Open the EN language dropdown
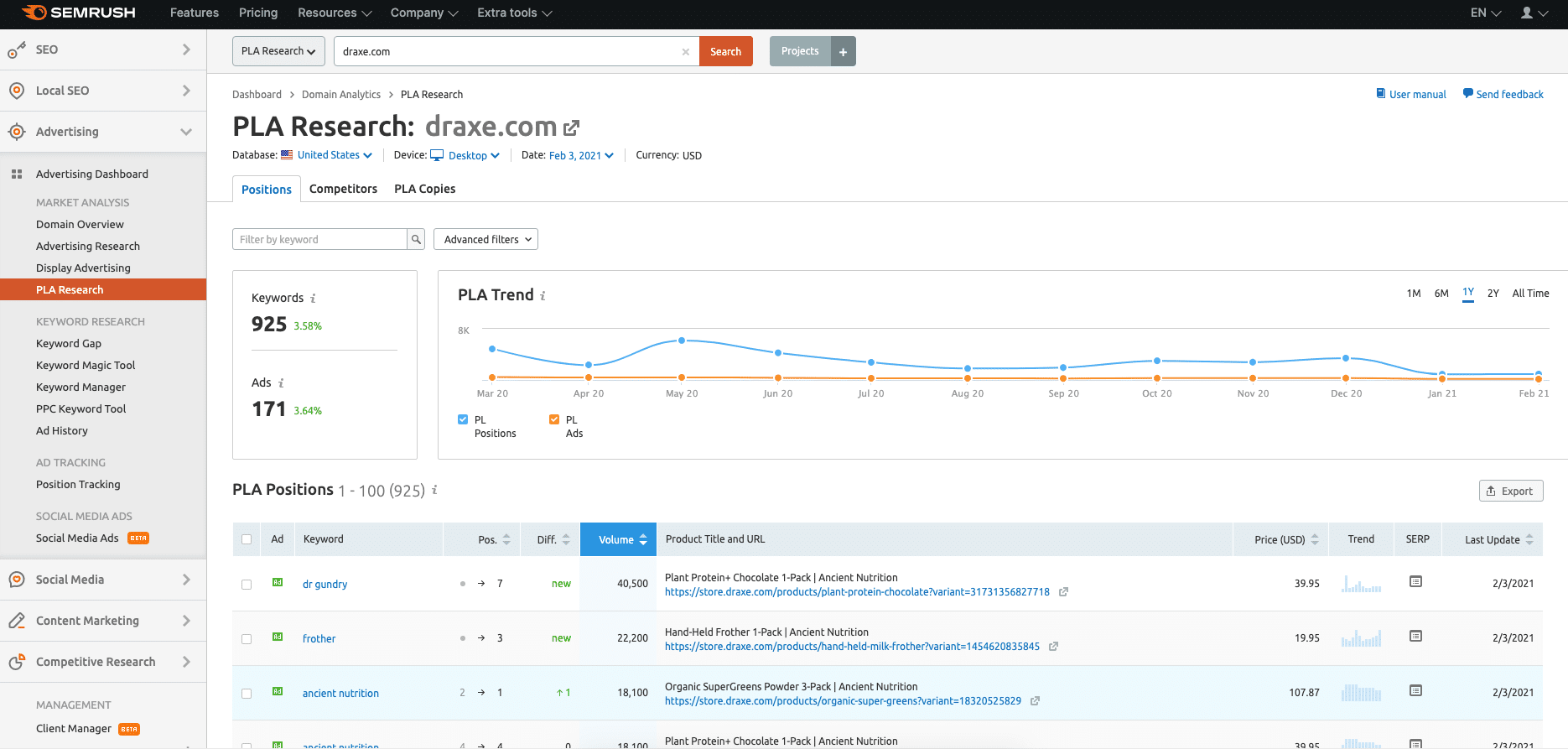This screenshot has width=1568, height=749. point(1486,13)
